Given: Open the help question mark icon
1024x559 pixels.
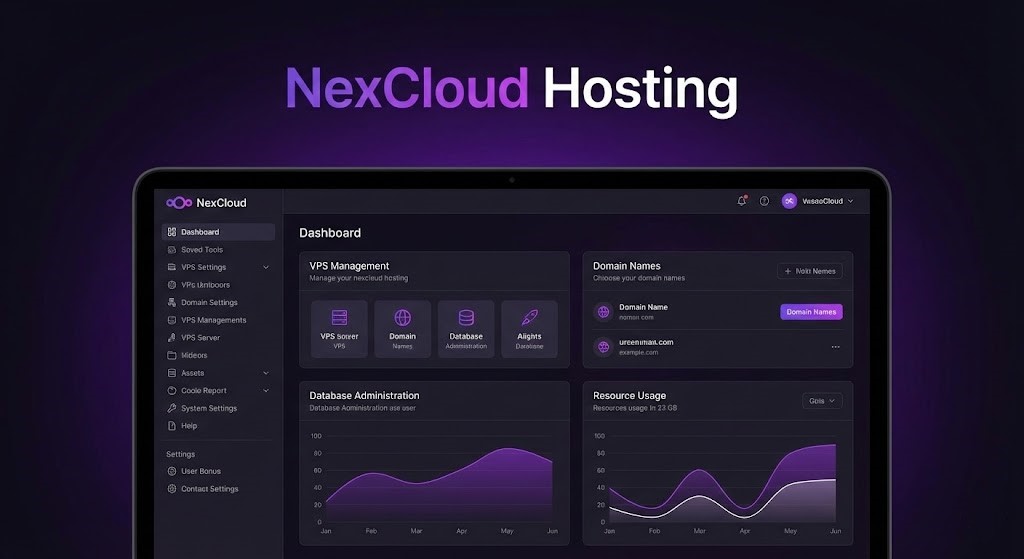Looking at the screenshot, I should coord(764,201).
